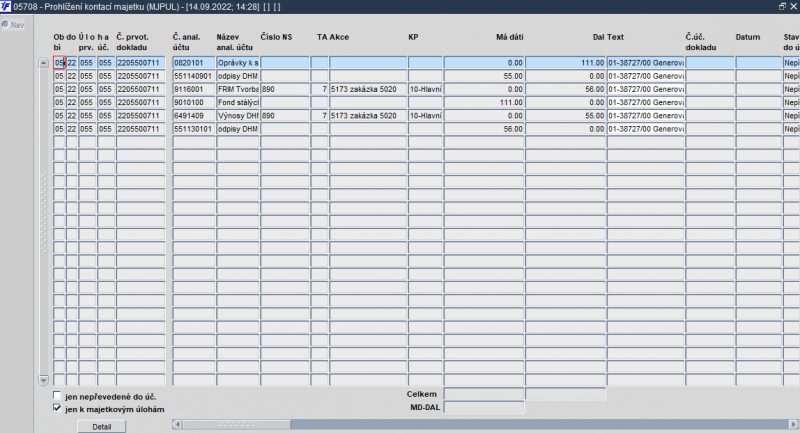Click KP cell '10-Hlavní' in 9116001 row
The image size is (800, 433).
point(425,89)
